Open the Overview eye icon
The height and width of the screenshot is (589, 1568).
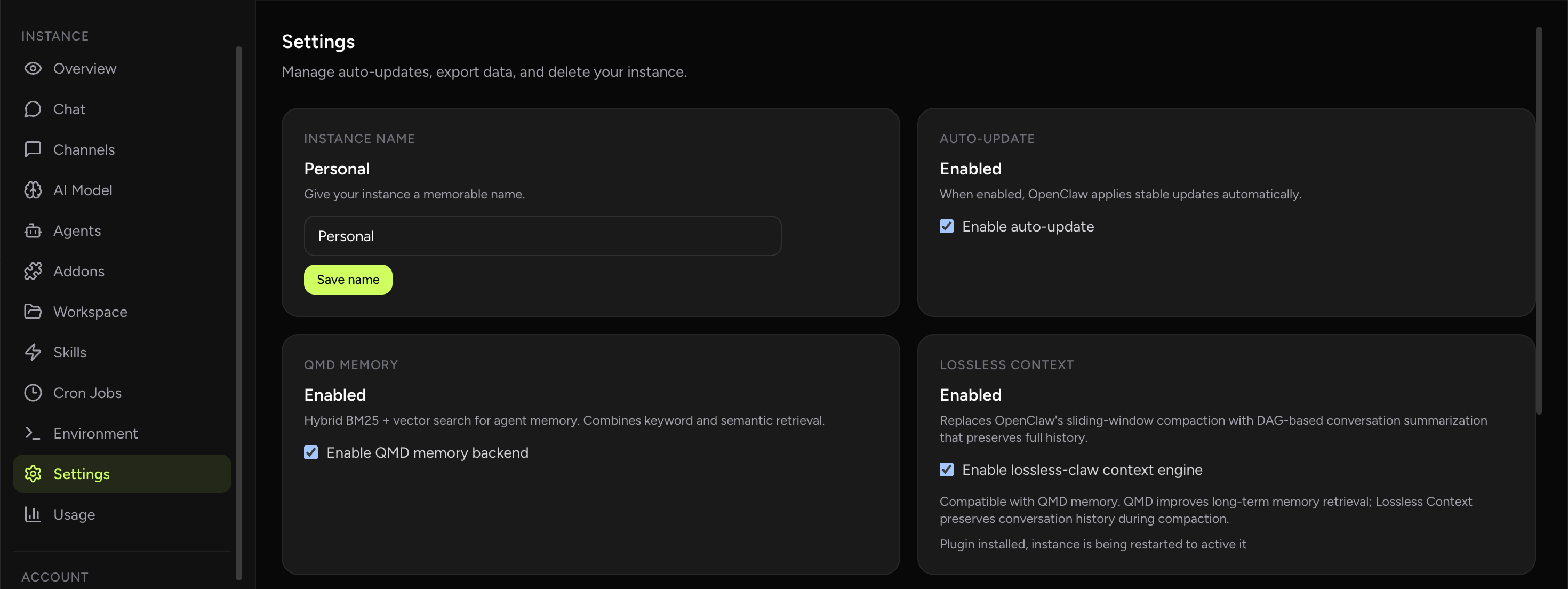pos(33,68)
